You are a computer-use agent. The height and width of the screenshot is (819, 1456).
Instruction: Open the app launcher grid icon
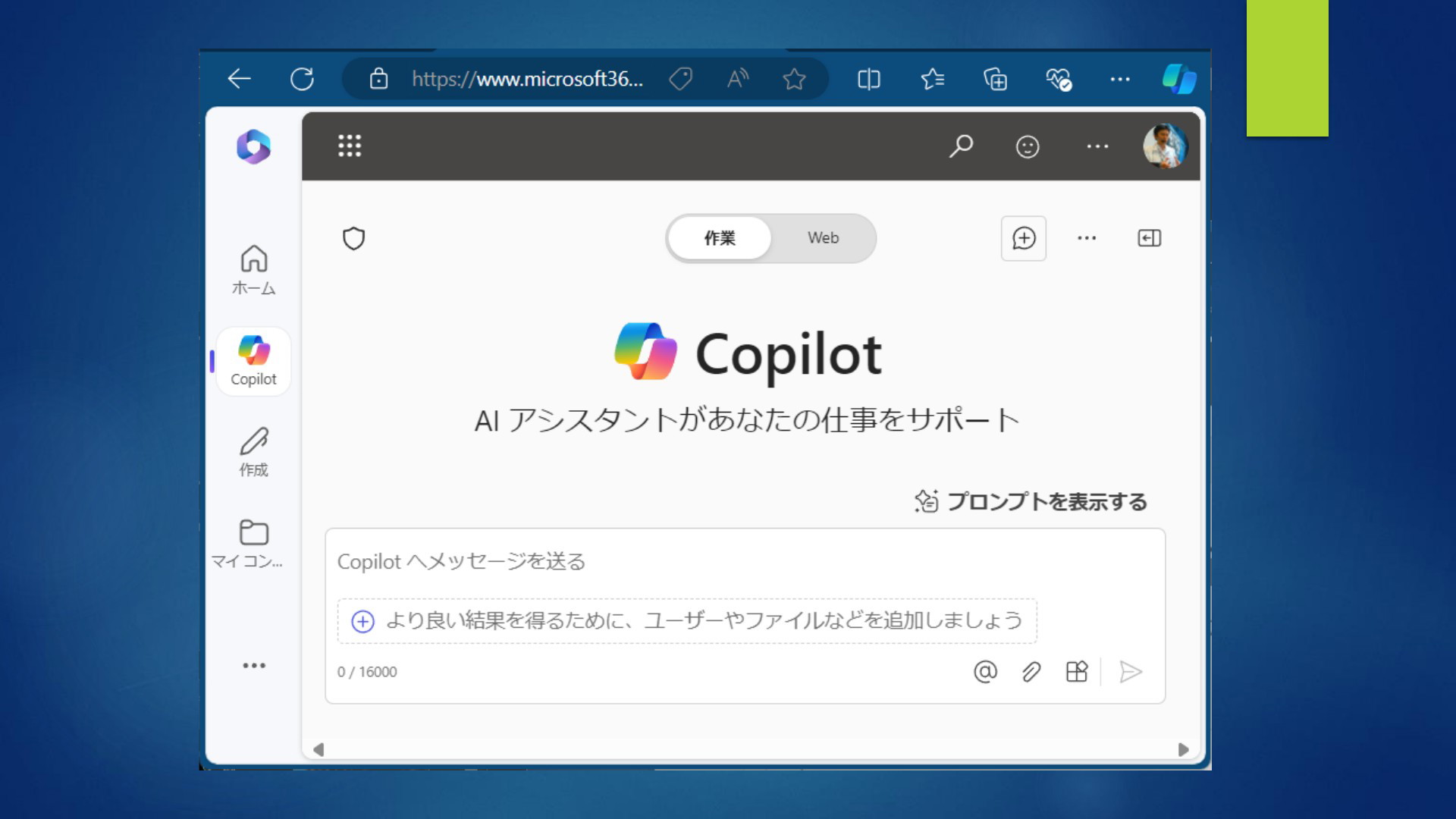[350, 146]
